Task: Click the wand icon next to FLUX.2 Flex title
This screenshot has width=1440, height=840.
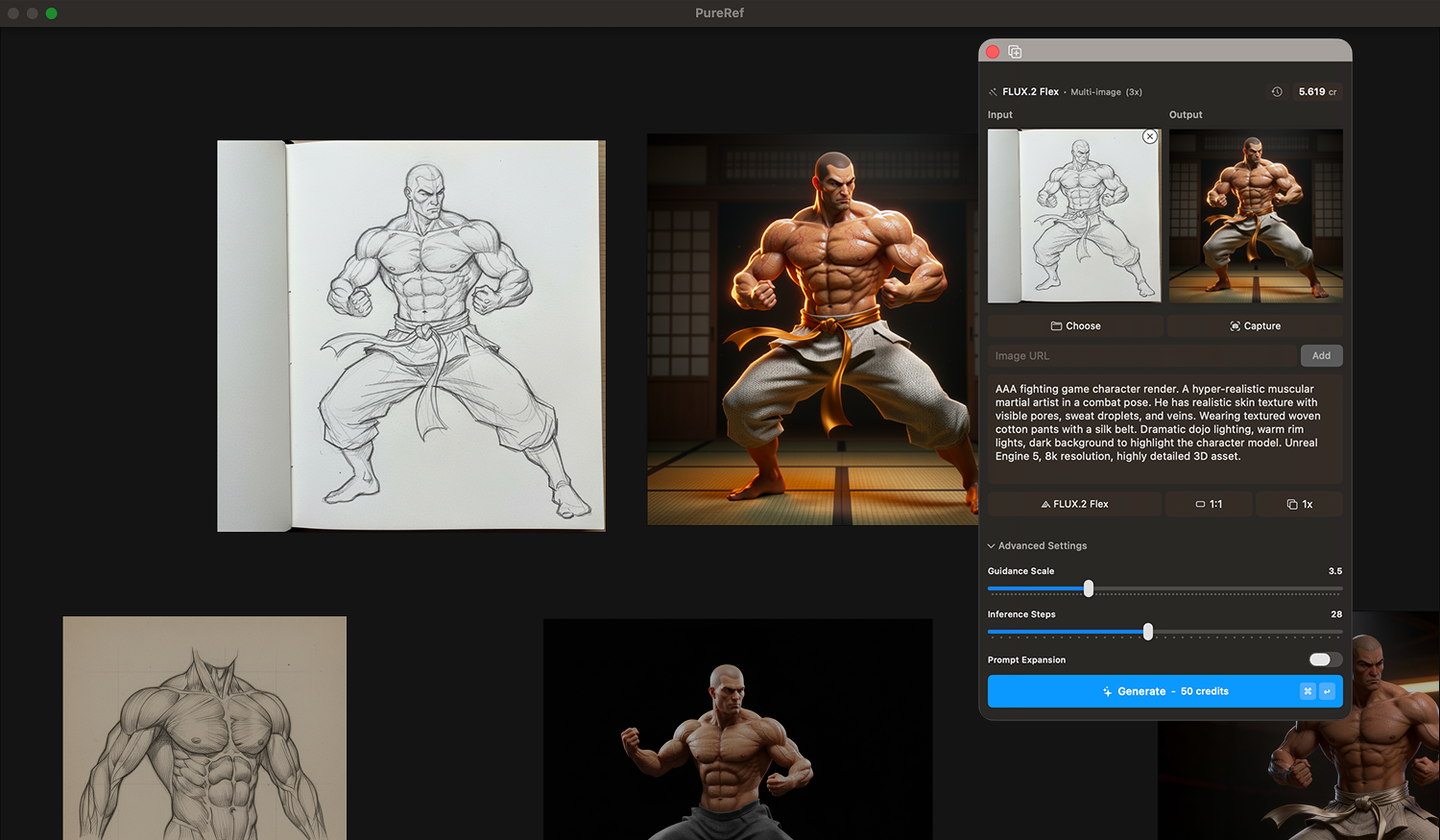Action: click(x=992, y=91)
